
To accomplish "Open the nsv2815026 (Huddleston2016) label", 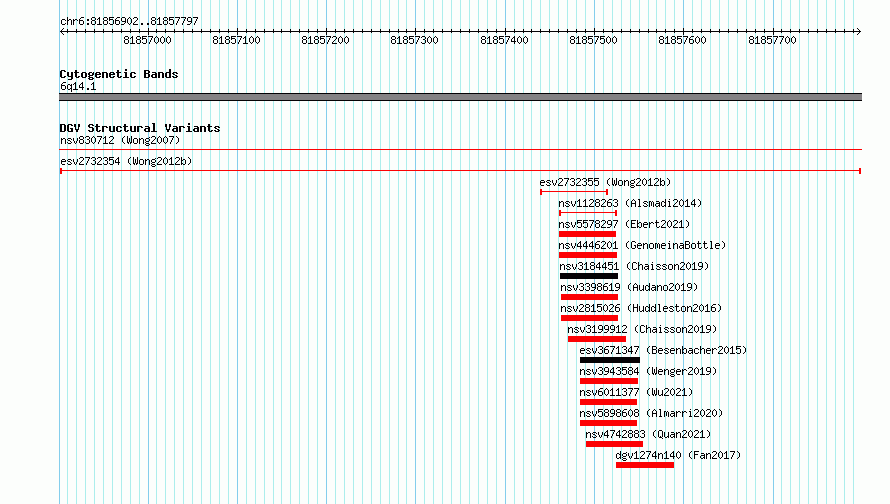I will coord(641,308).
